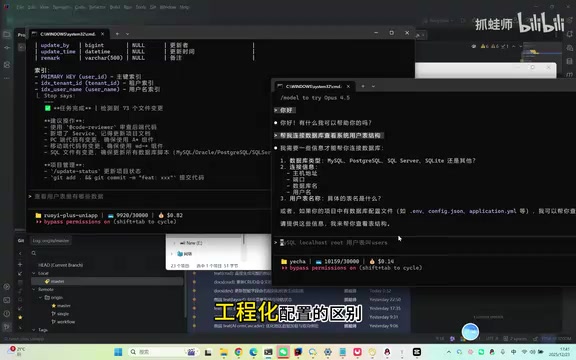Open tab dropdown in left cmd window
Screen dimensions: 576x360
[127, 34]
